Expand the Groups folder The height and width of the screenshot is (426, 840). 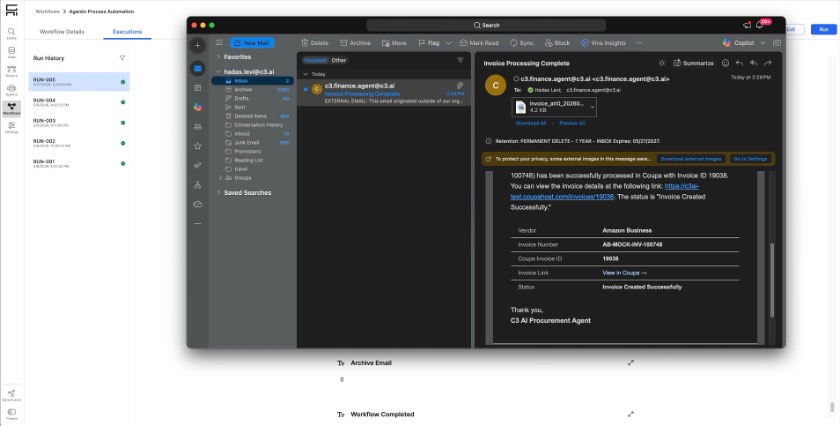pos(220,178)
